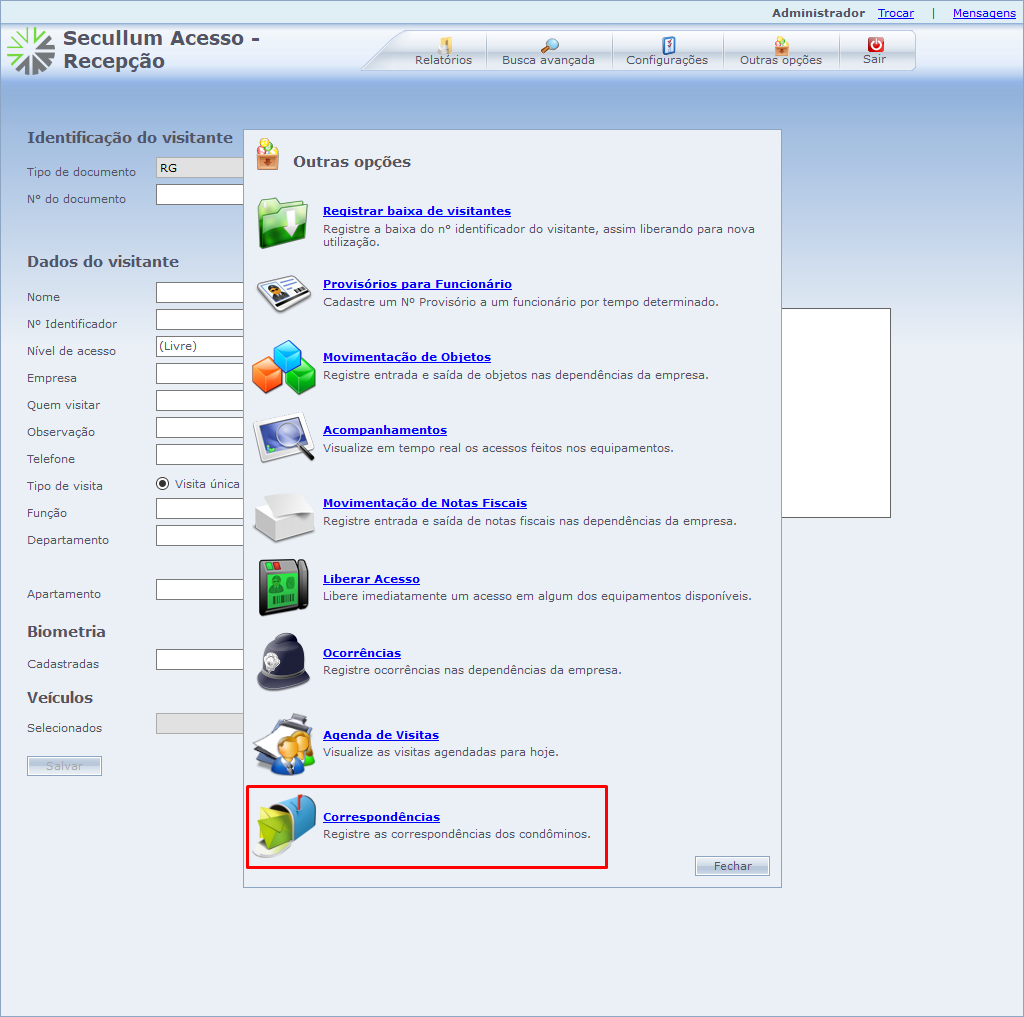This screenshot has width=1024, height=1017.
Task: Click the access terminal Liberar Acesso icon
Action: pos(284,587)
